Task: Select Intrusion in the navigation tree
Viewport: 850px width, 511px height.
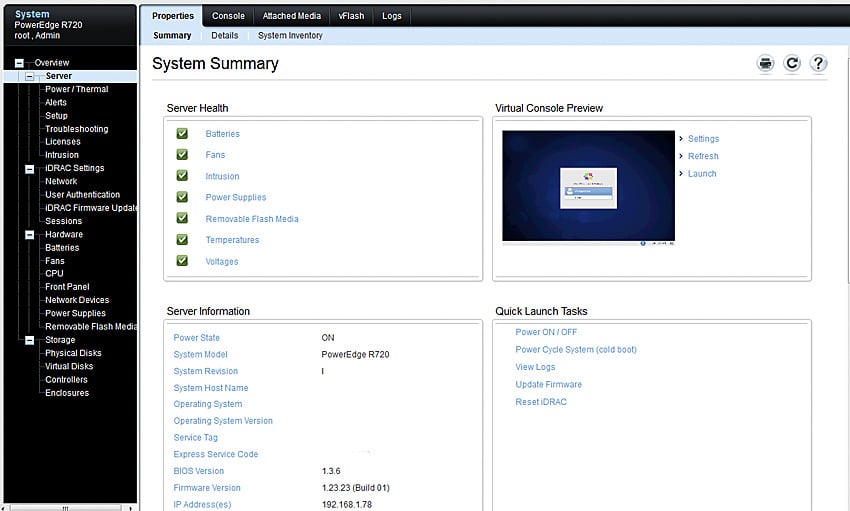Action: [x=62, y=155]
